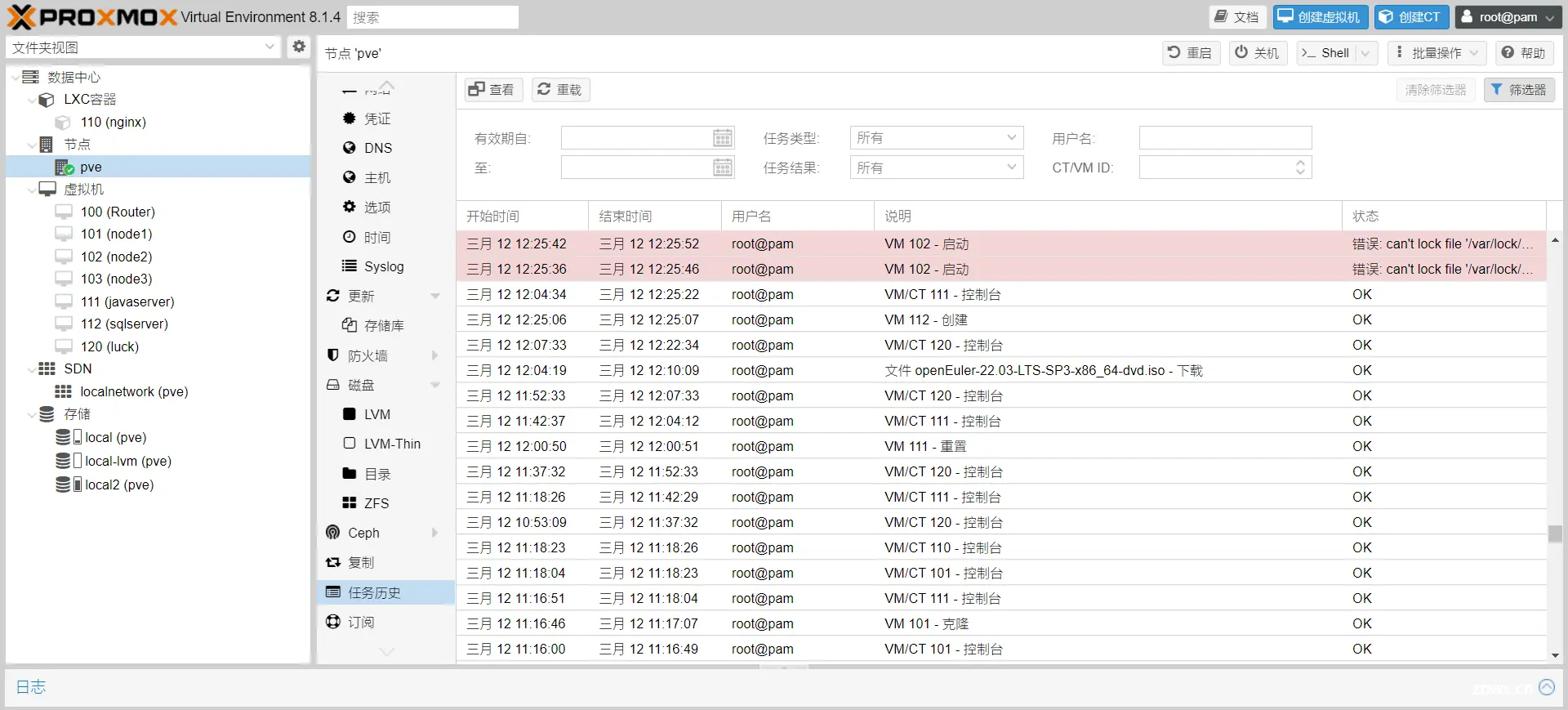Collapse the 虚拟机 group
Image resolution: width=1568 pixels, height=710 pixels.
[x=31, y=190]
